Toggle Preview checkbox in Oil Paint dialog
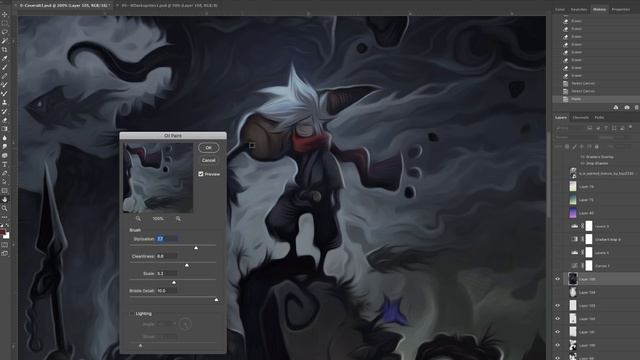The image size is (640, 360). (x=201, y=174)
